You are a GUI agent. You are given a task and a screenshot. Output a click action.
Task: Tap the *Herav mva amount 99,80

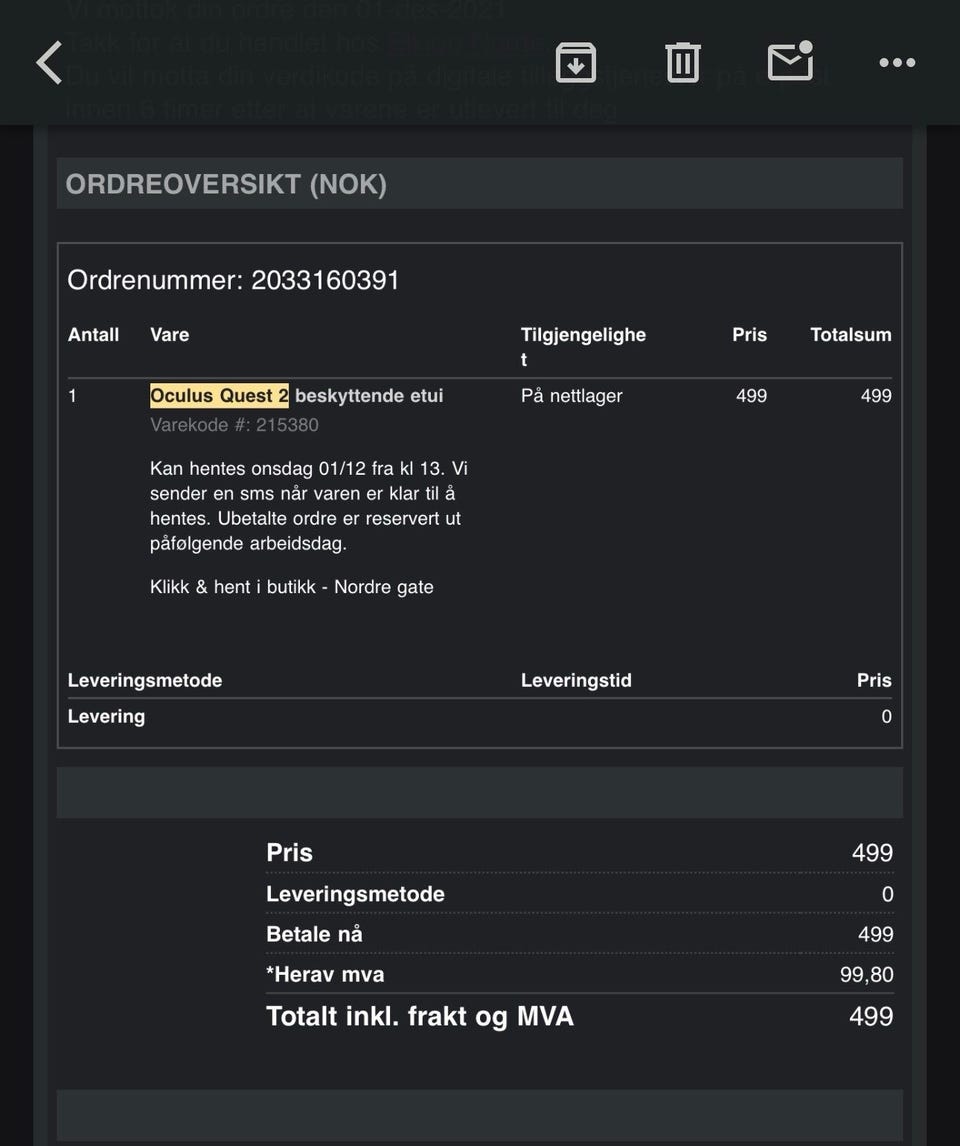coord(866,974)
